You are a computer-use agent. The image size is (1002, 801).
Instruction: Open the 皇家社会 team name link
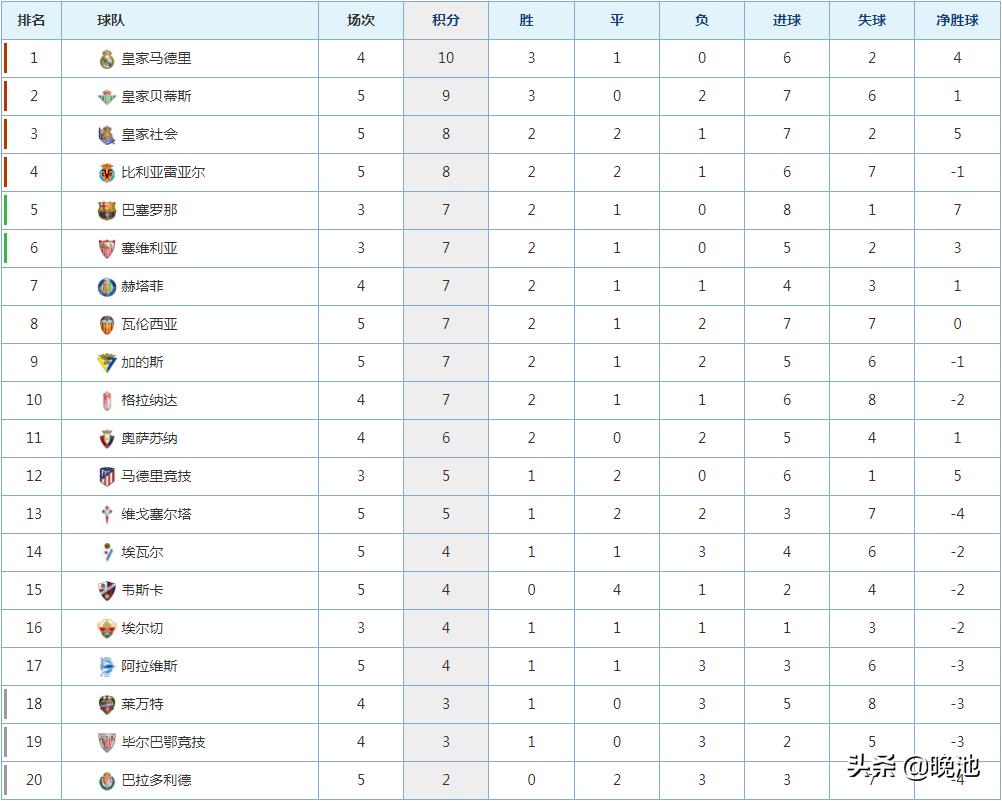tap(150, 135)
